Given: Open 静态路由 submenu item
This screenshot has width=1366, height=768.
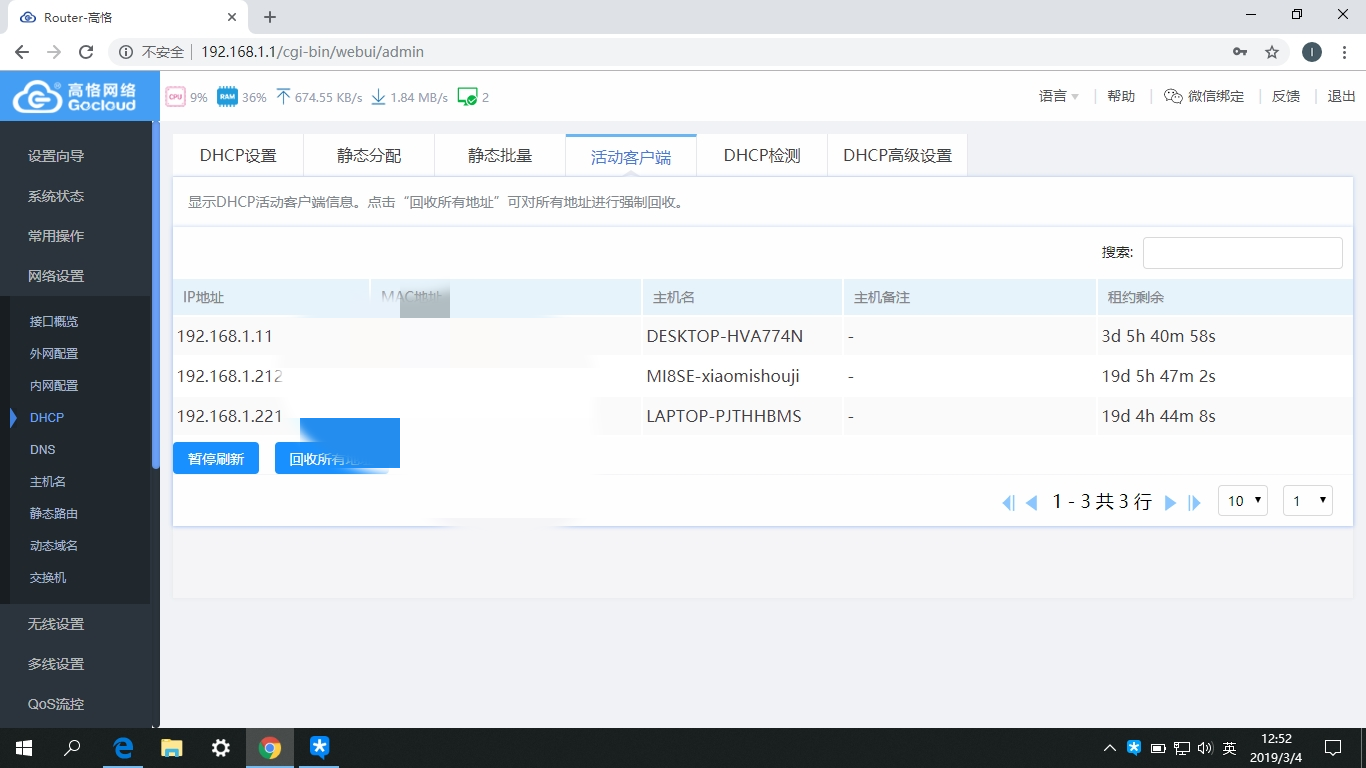Looking at the screenshot, I should click(54, 513).
